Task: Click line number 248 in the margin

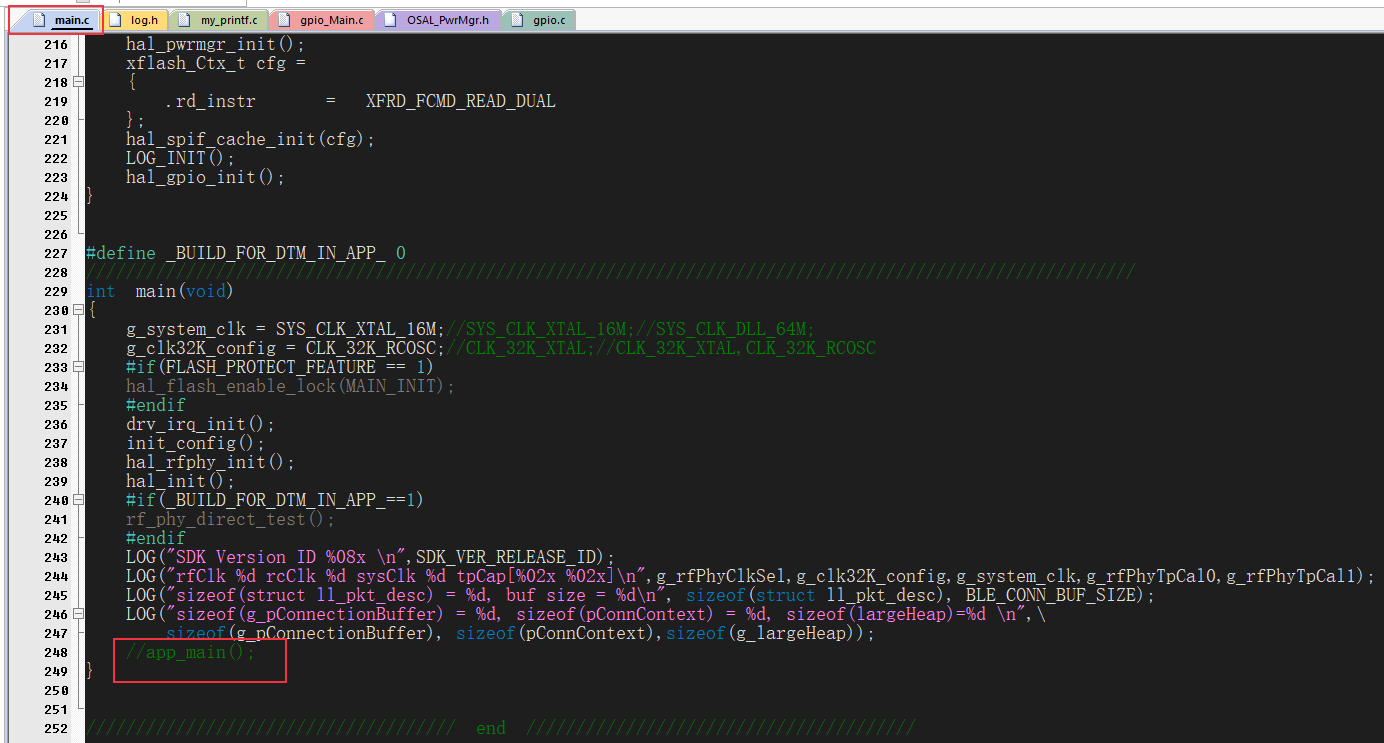Action: point(56,652)
